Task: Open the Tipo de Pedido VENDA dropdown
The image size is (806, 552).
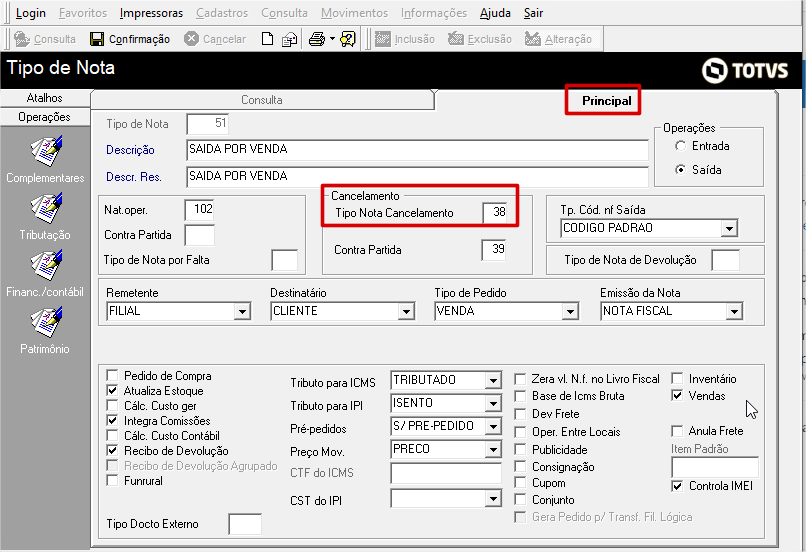Action: (x=570, y=311)
